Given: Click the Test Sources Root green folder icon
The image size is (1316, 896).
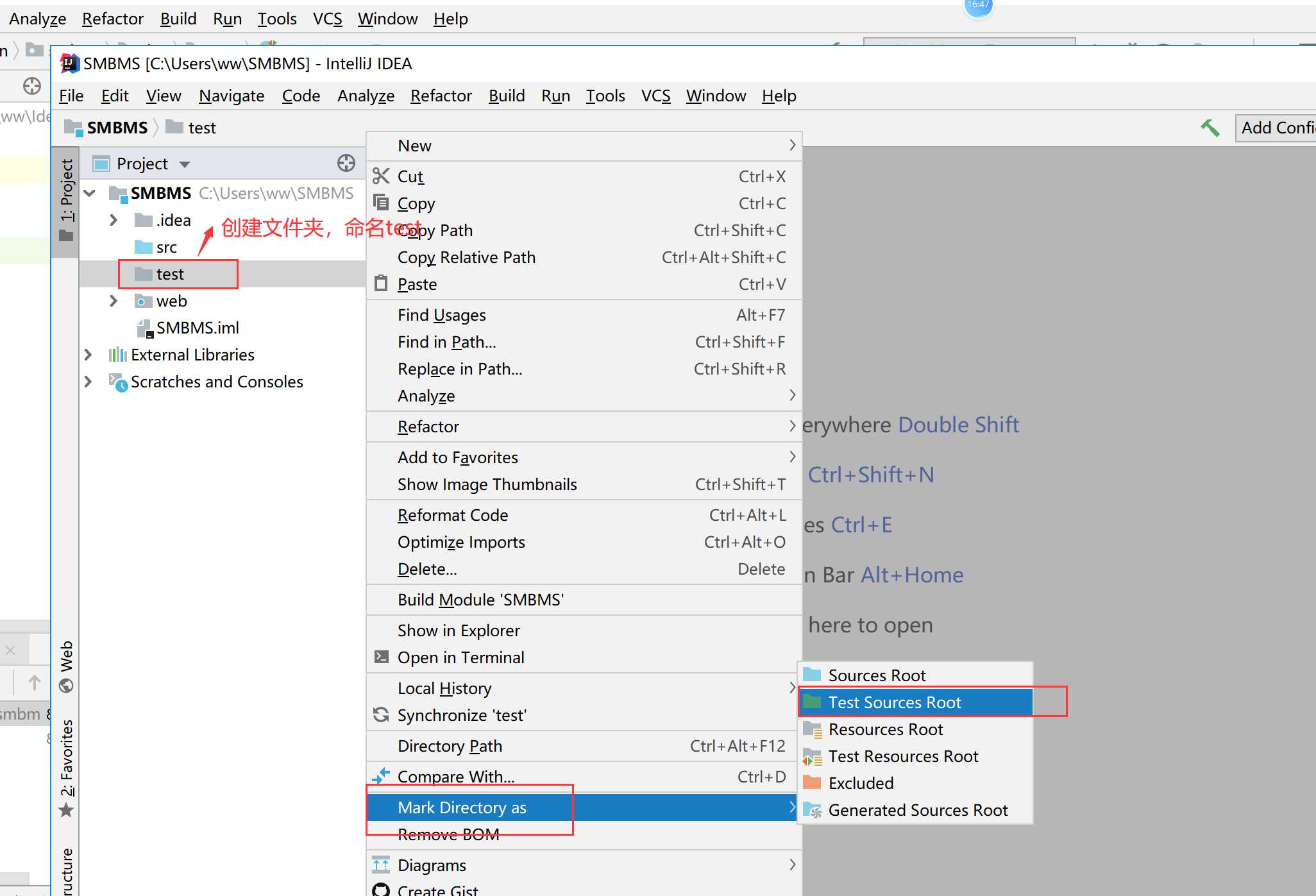Looking at the screenshot, I should 812,702.
